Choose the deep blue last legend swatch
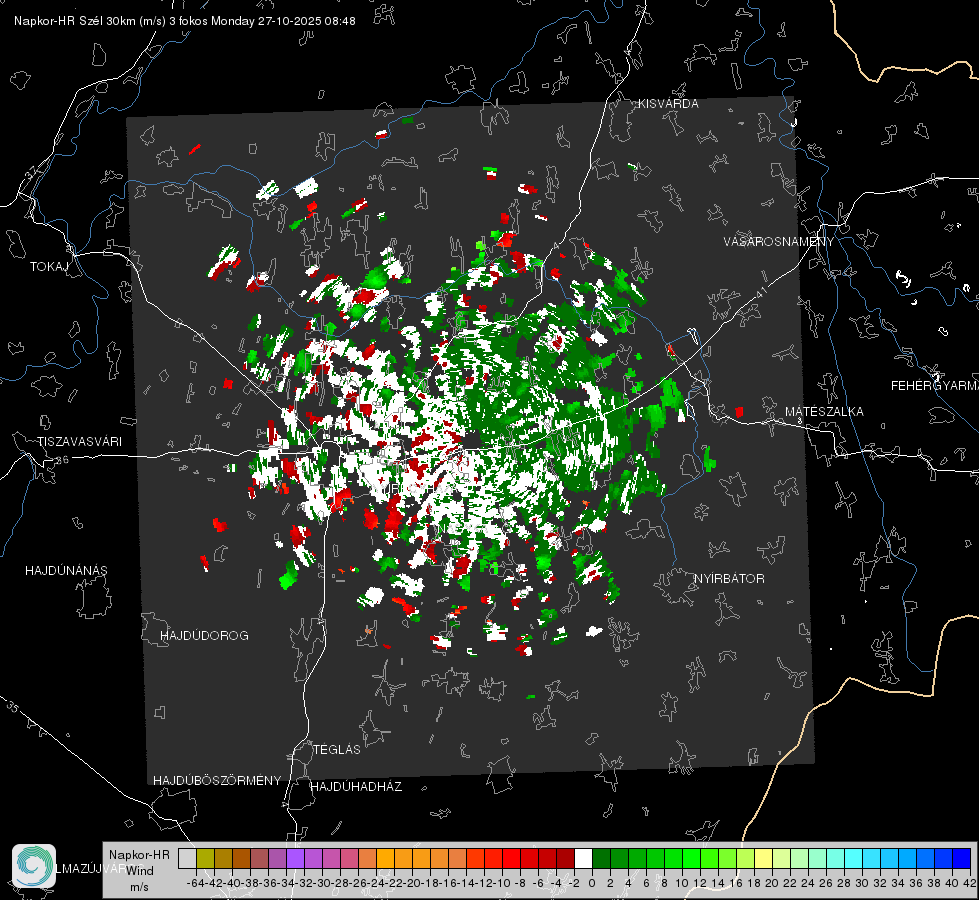 [x=962, y=858]
